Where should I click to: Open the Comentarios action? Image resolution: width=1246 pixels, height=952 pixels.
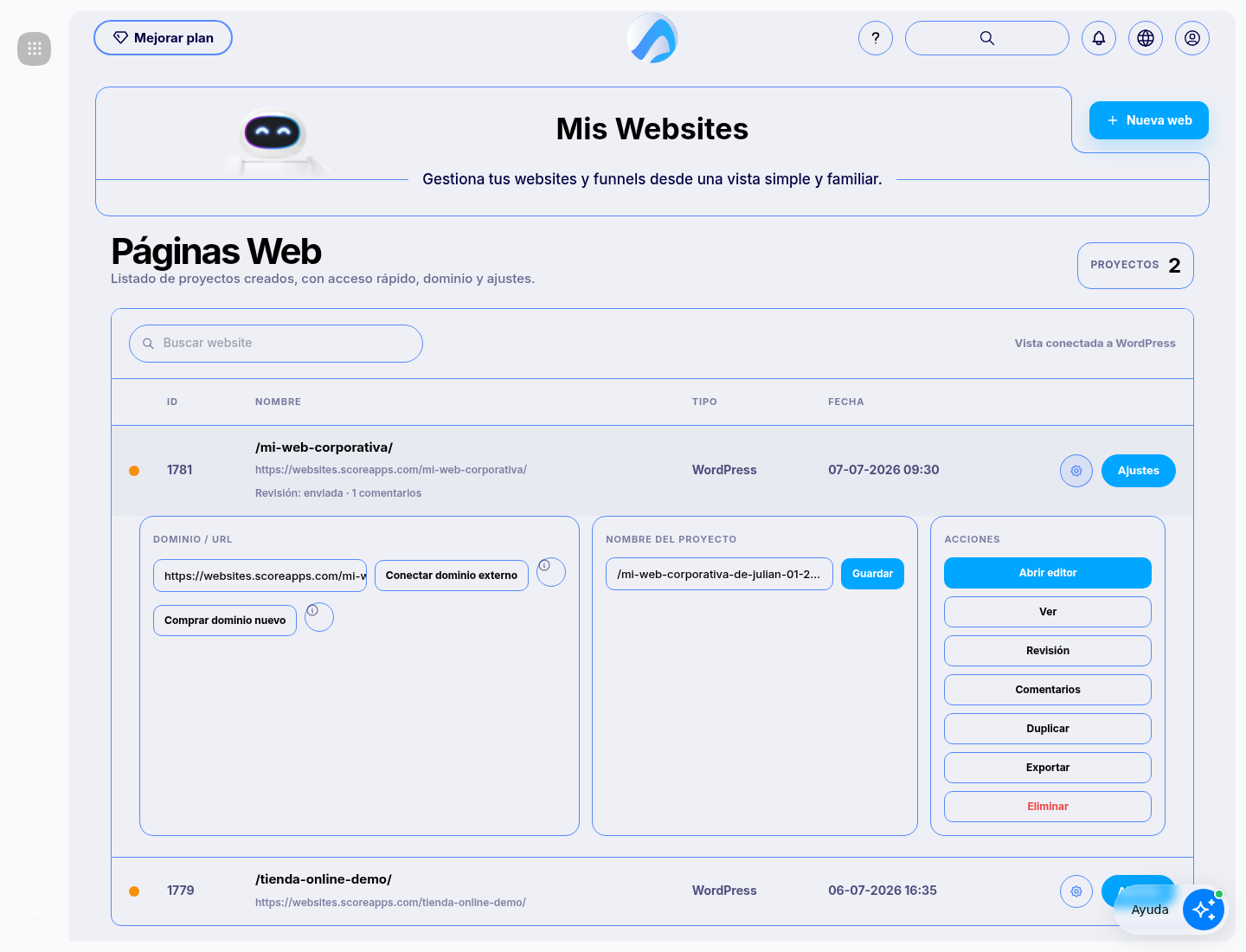pos(1048,690)
